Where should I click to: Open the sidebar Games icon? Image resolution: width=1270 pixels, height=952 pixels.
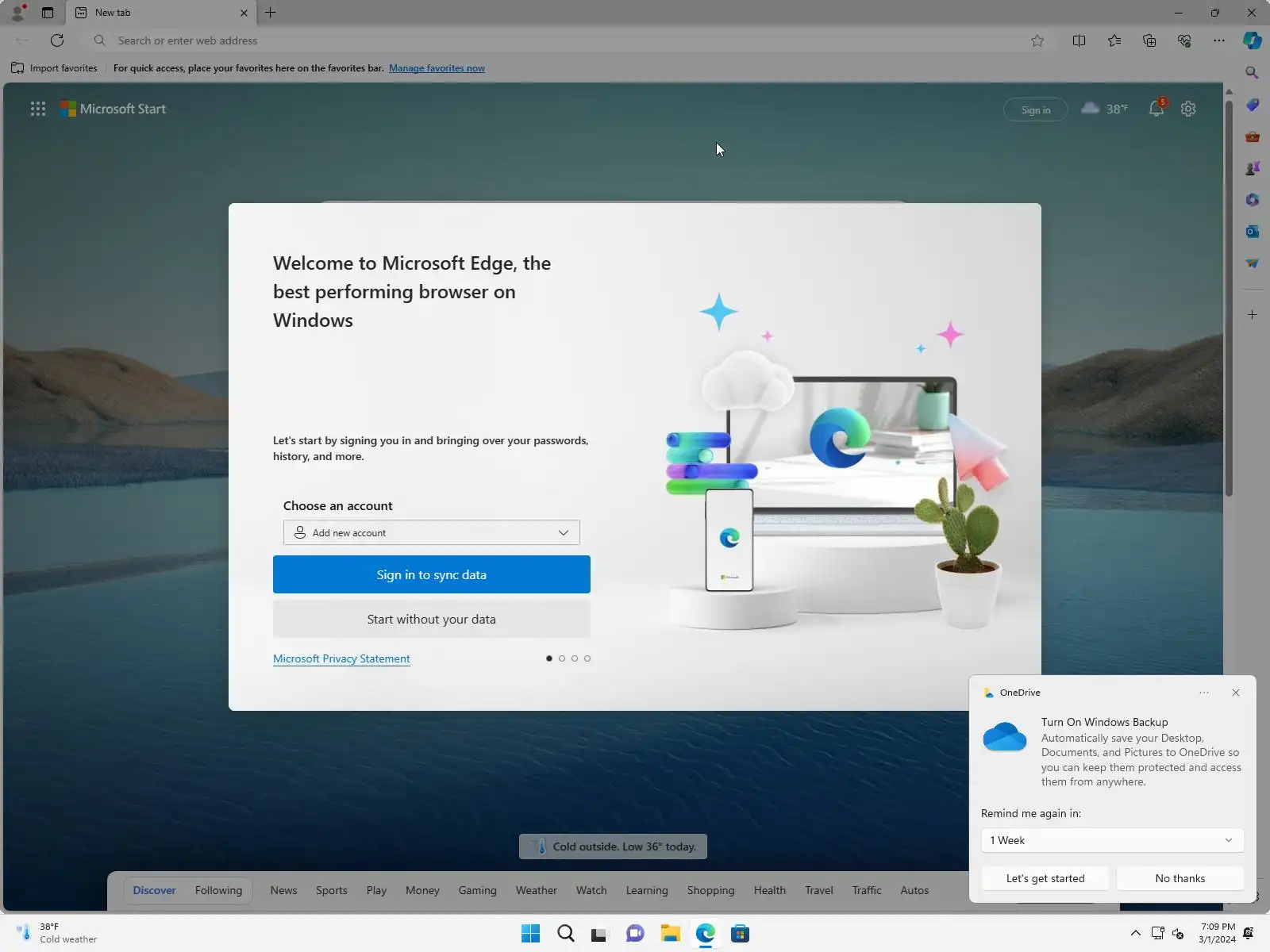tap(1253, 168)
